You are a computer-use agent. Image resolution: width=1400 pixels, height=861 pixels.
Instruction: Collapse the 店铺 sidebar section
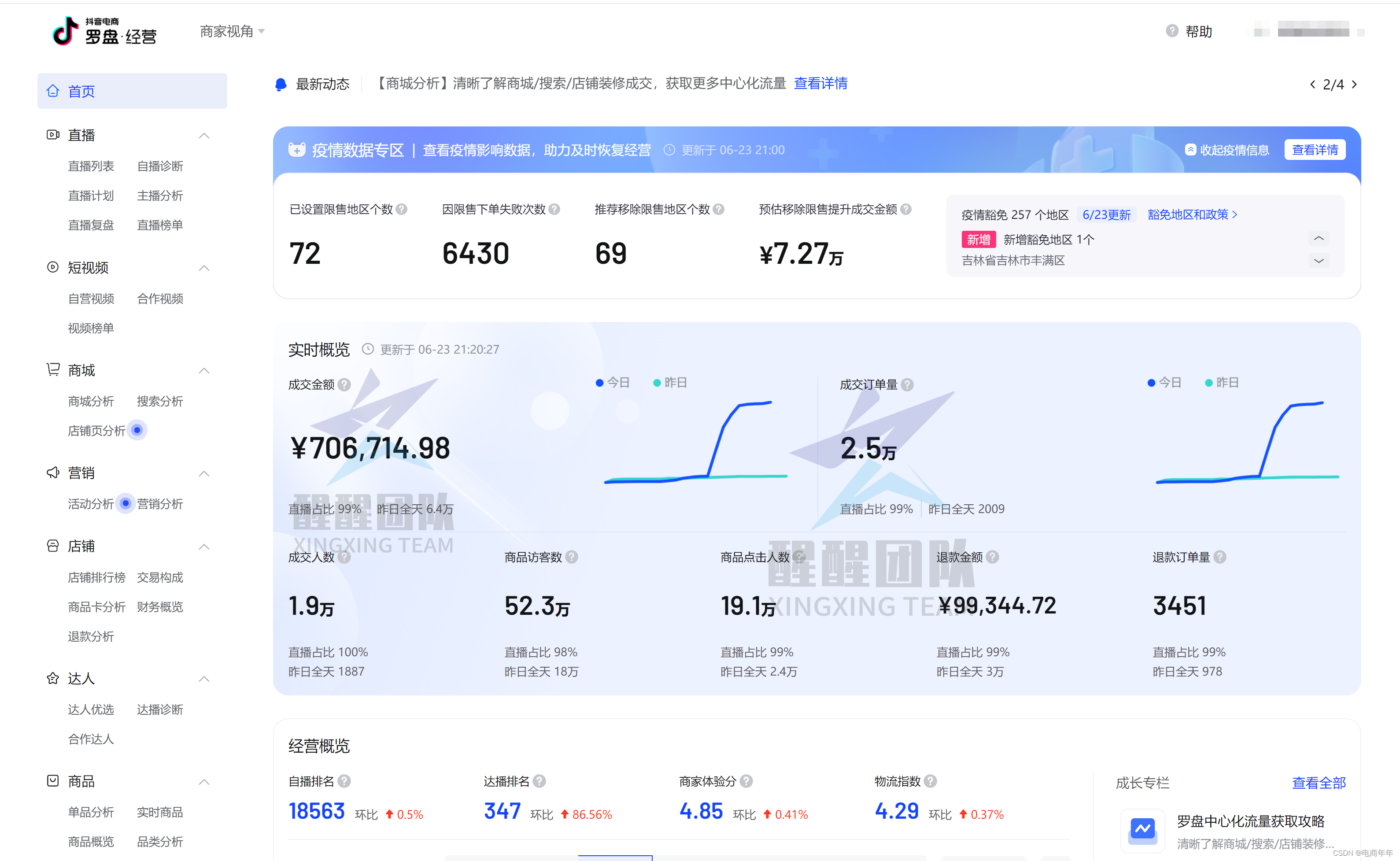[x=204, y=547]
